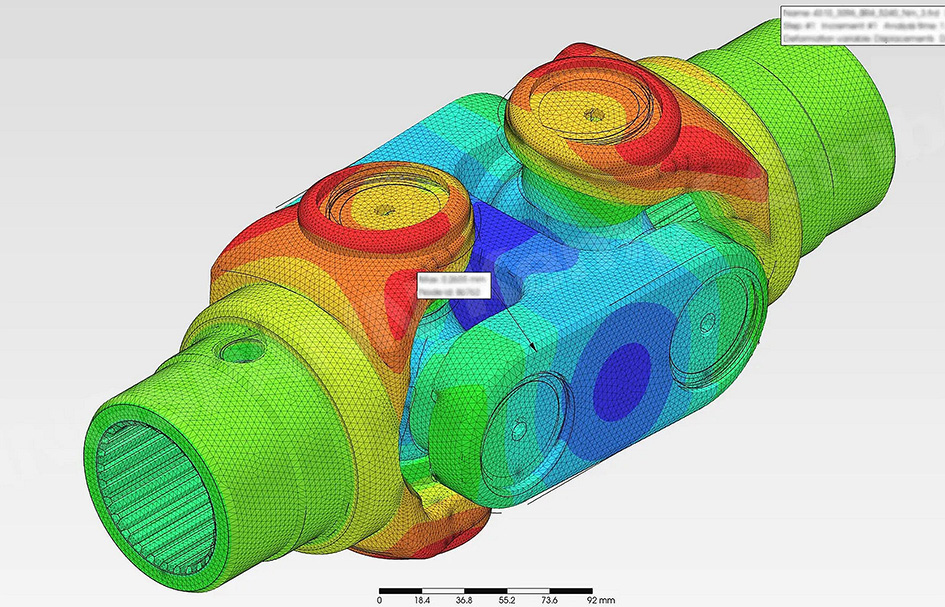The height and width of the screenshot is (607, 945).
Task: Click the 73.6 tick label on scale bar
Action: [x=550, y=600]
